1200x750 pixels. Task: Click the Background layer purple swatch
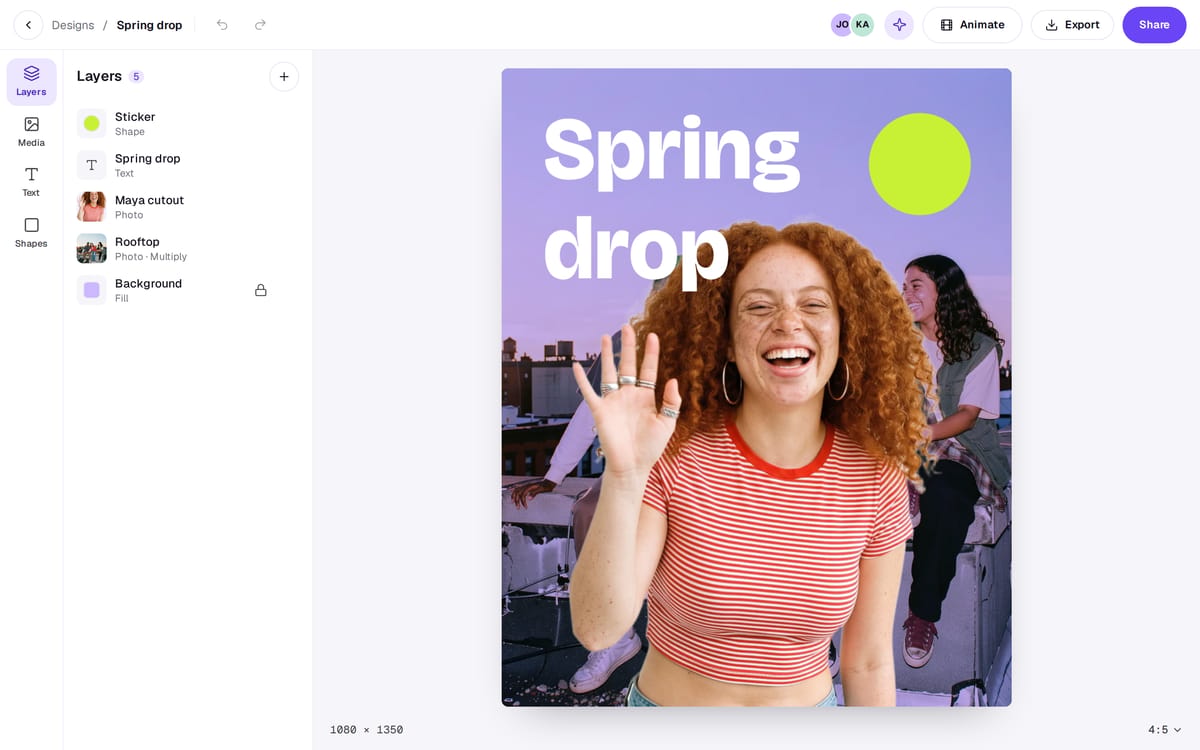coord(91,290)
